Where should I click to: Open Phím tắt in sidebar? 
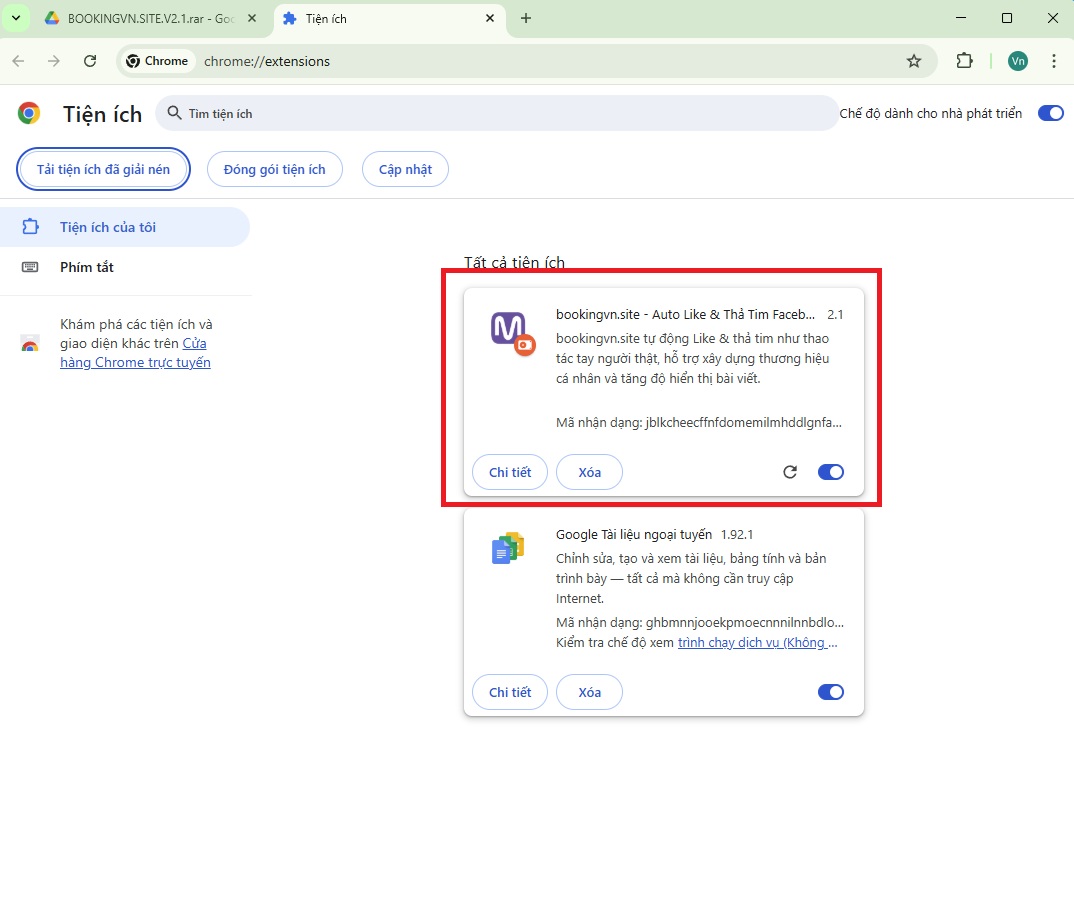point(87,267)
